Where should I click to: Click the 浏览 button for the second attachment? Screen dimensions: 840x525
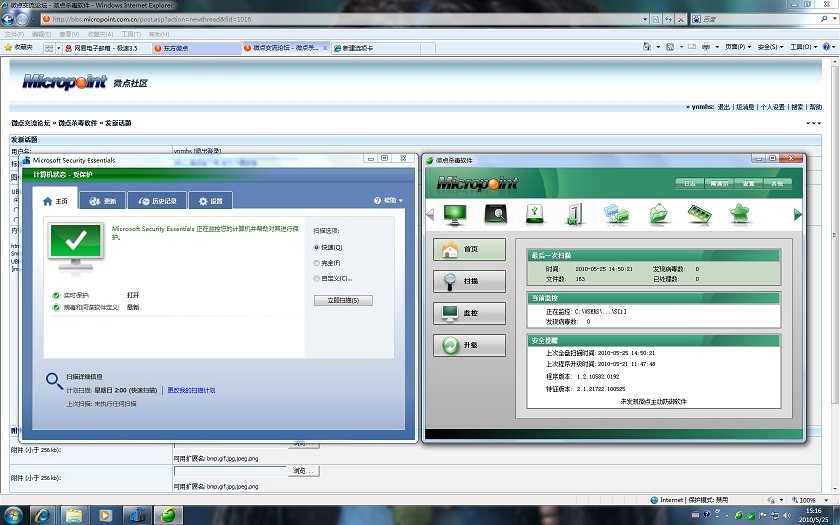(303, 471)
